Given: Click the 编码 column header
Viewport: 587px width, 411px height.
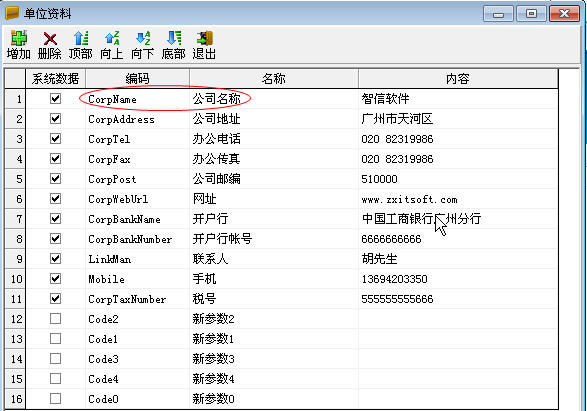Looking at the screenshot, I should [x=137, y=78].
